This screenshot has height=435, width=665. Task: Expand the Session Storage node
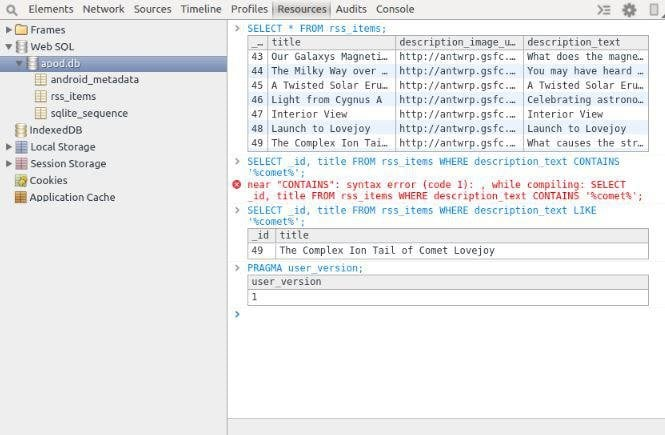[9, 165]
